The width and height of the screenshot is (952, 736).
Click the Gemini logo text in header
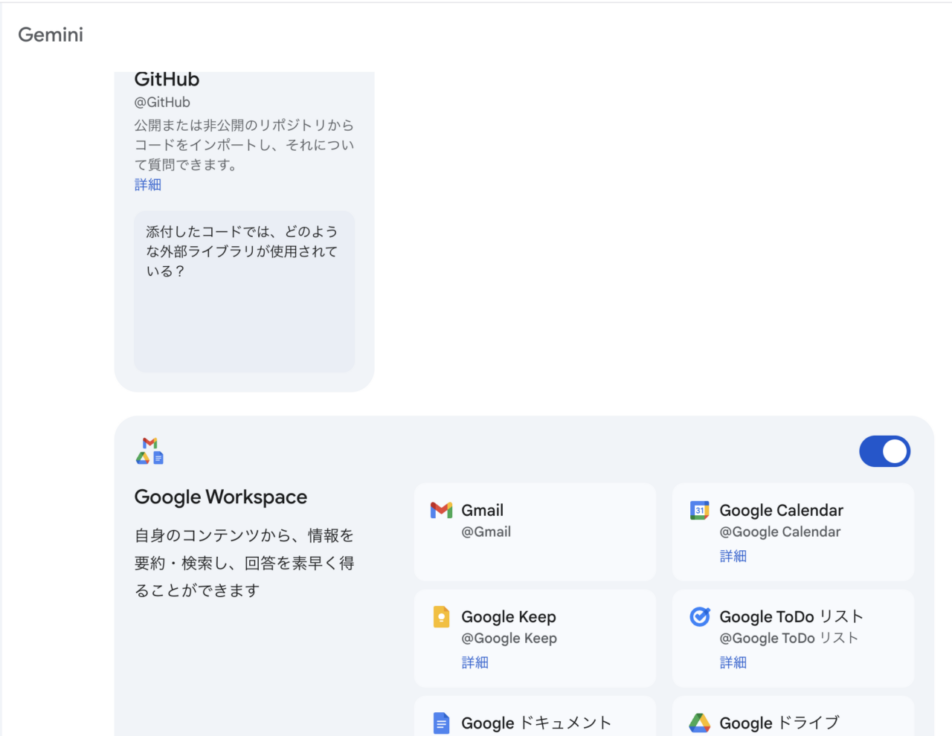click(x=50, y=35)
